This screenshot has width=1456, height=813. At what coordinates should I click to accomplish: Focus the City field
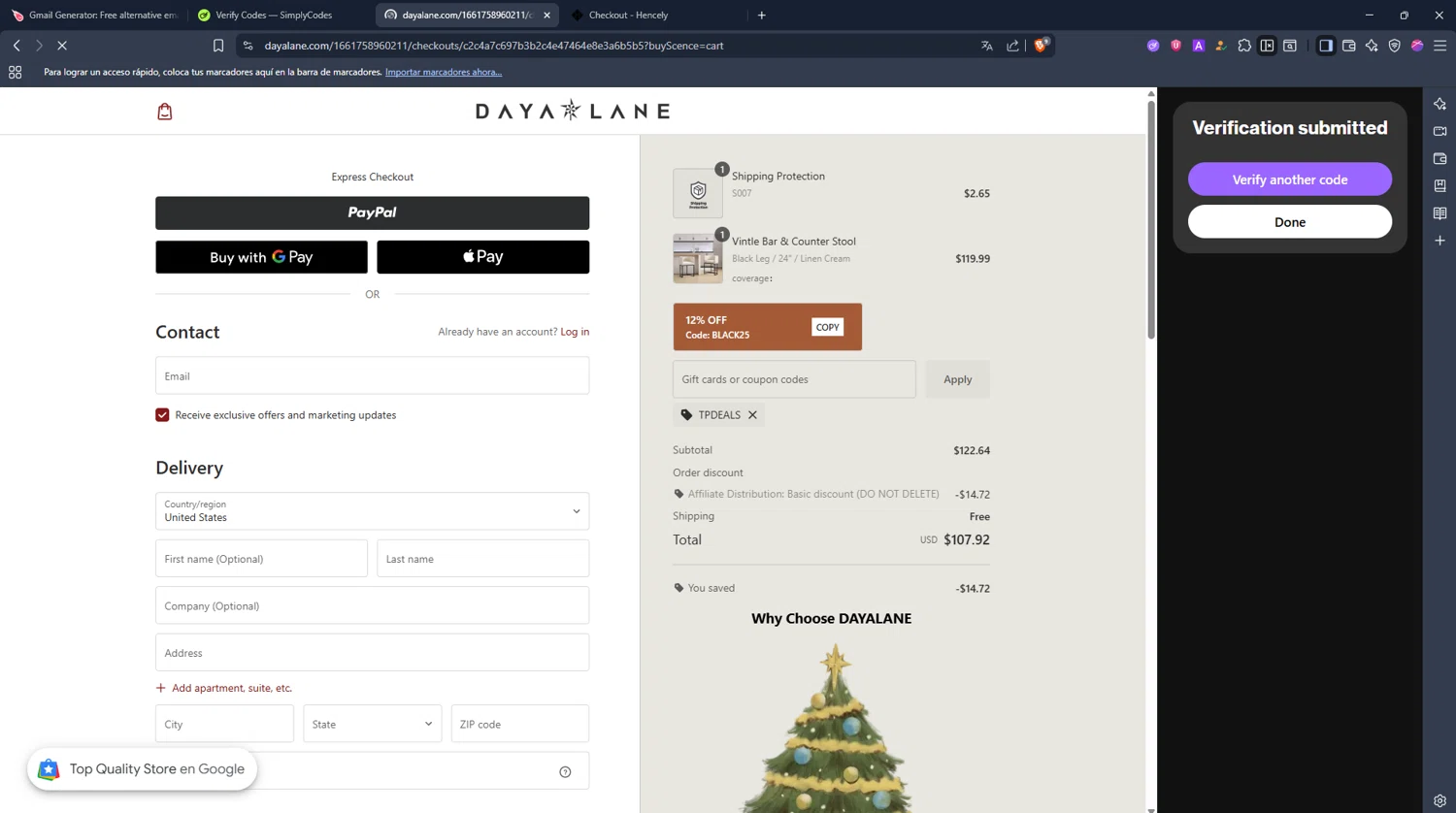(224, 724)
